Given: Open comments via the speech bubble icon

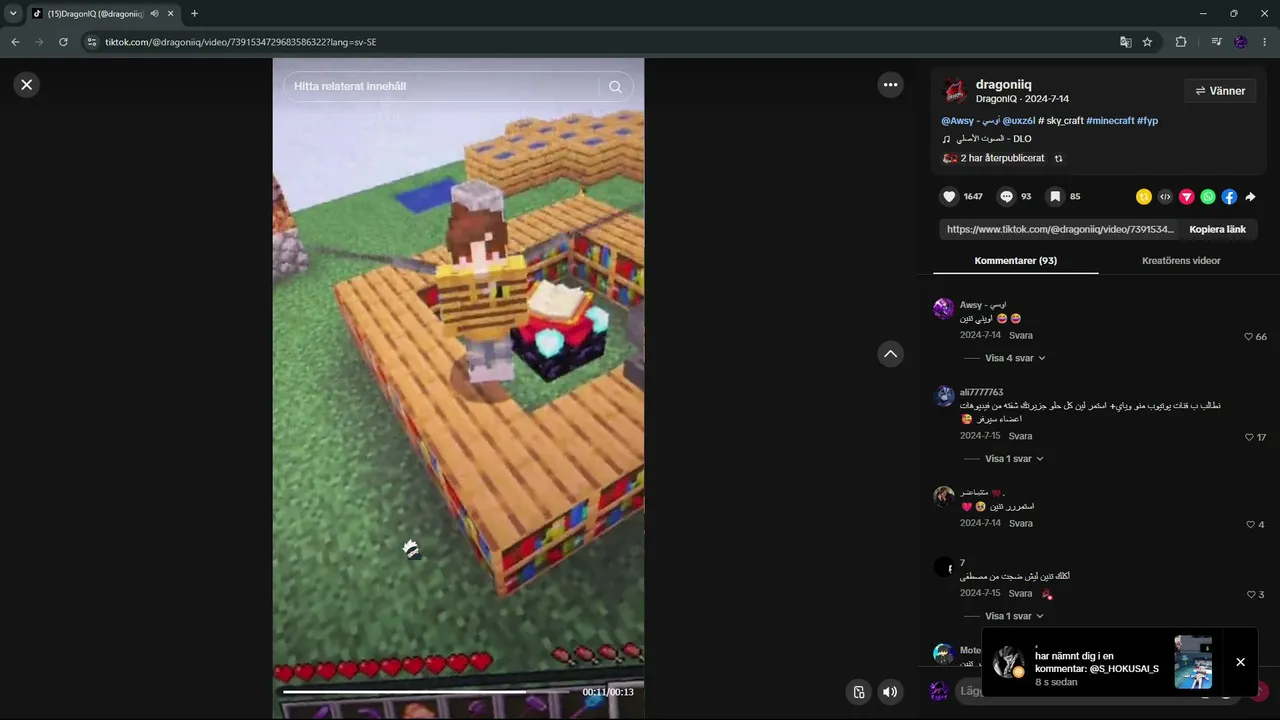Looking at the screenshot, I should point(1007,197).
